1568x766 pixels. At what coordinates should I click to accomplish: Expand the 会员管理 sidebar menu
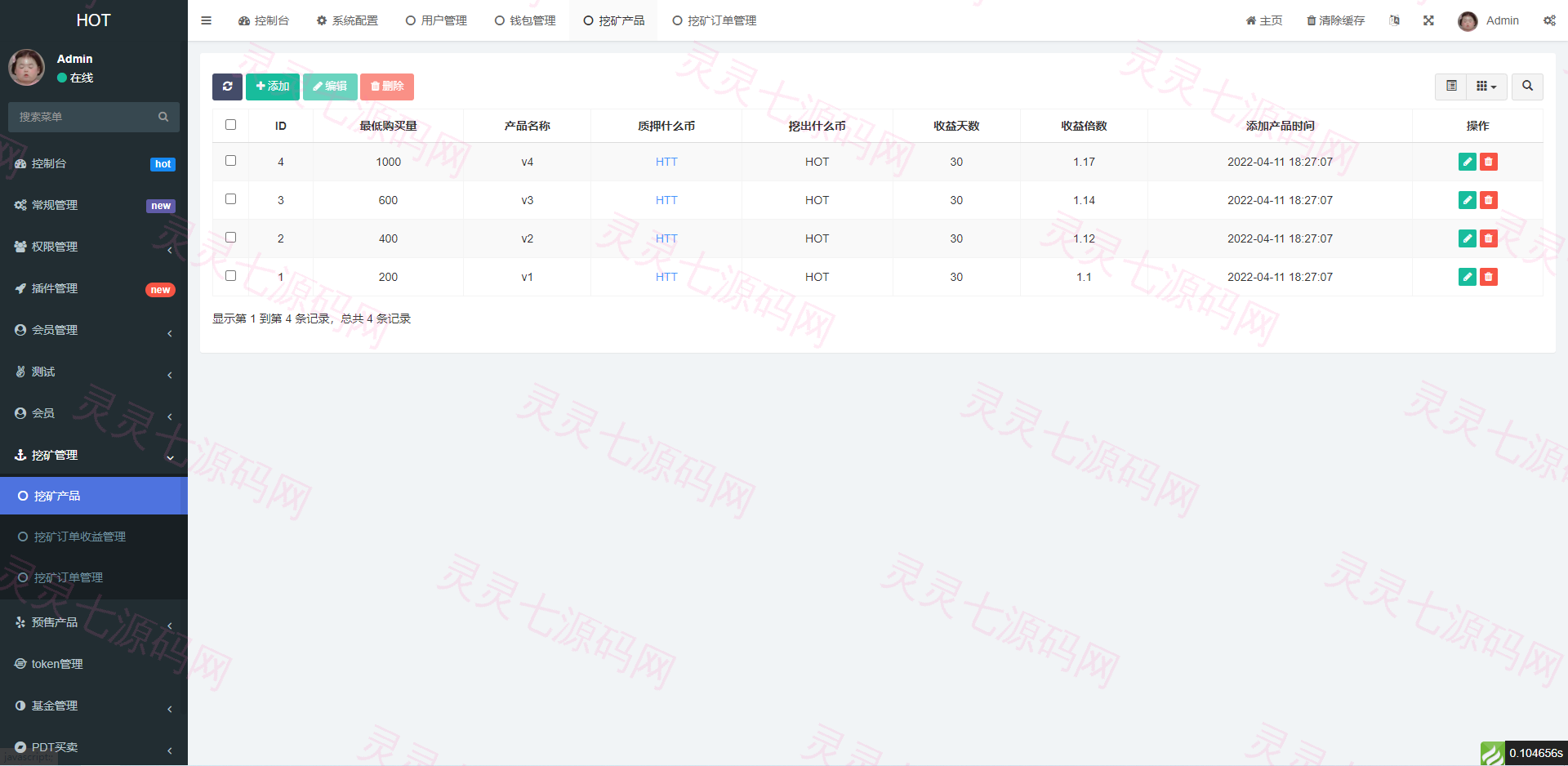click(x=94, y=330)
